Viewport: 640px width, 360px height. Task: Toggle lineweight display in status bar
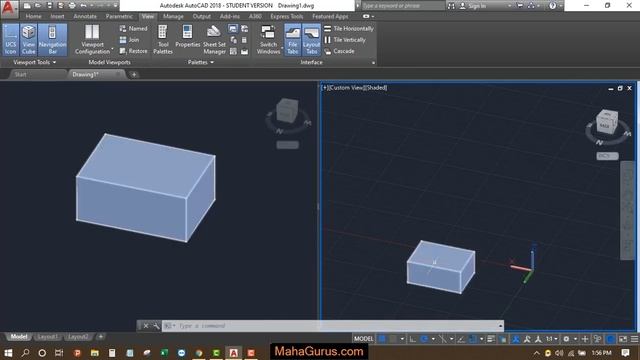491,339
